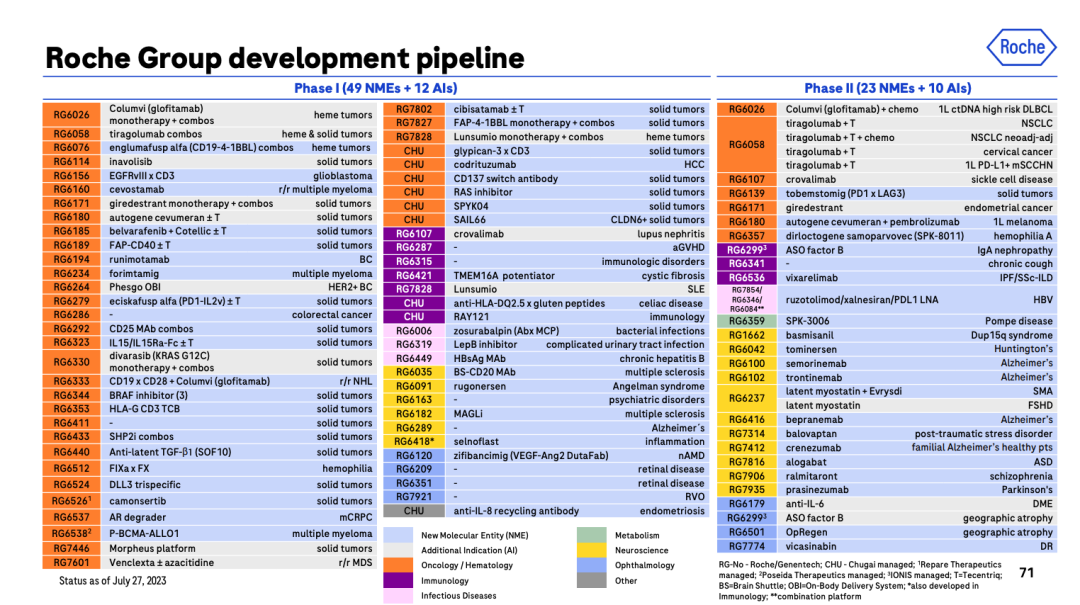The height and width of the screenshot is (605, 1080).
Task: Click the blue Ophthalmology legend swatch
Action: point(591,565)
